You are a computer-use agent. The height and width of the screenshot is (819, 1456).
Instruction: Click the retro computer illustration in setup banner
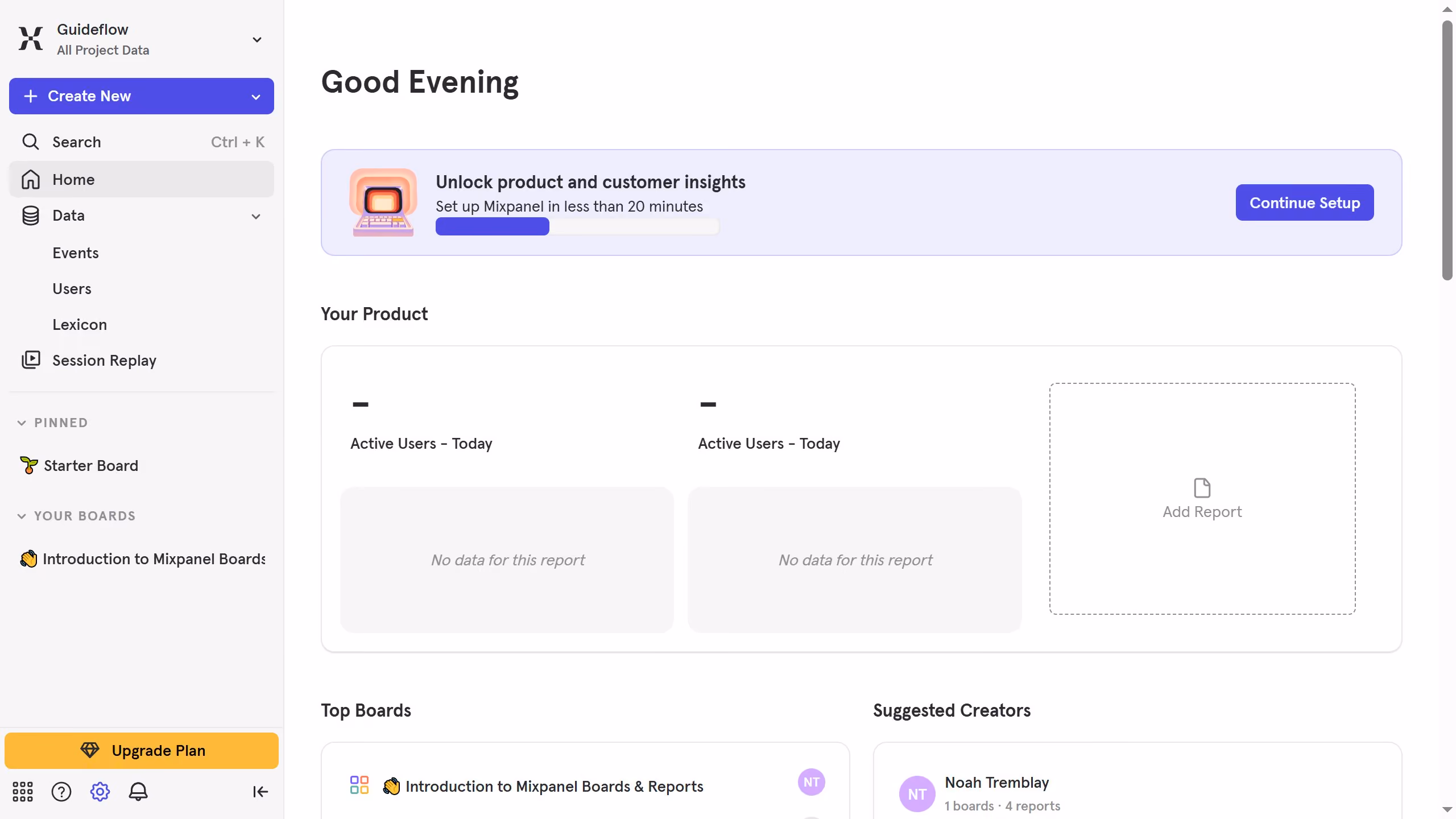tap(383, 202)
